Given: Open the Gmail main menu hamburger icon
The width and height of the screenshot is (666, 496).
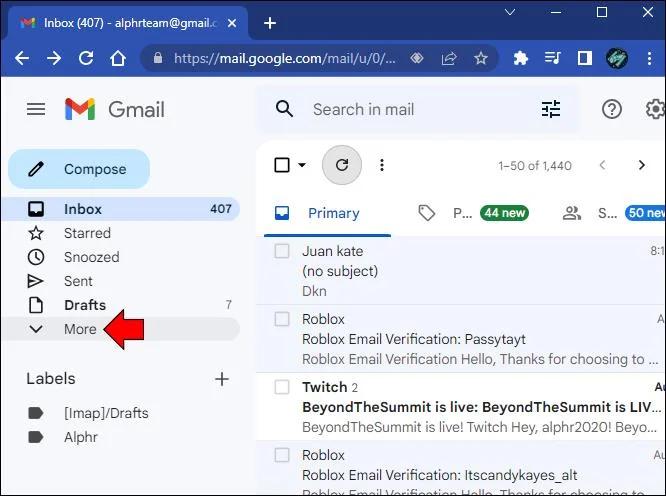Looking at the screenshot, I should pyautogui.click(x=36, y=109).
